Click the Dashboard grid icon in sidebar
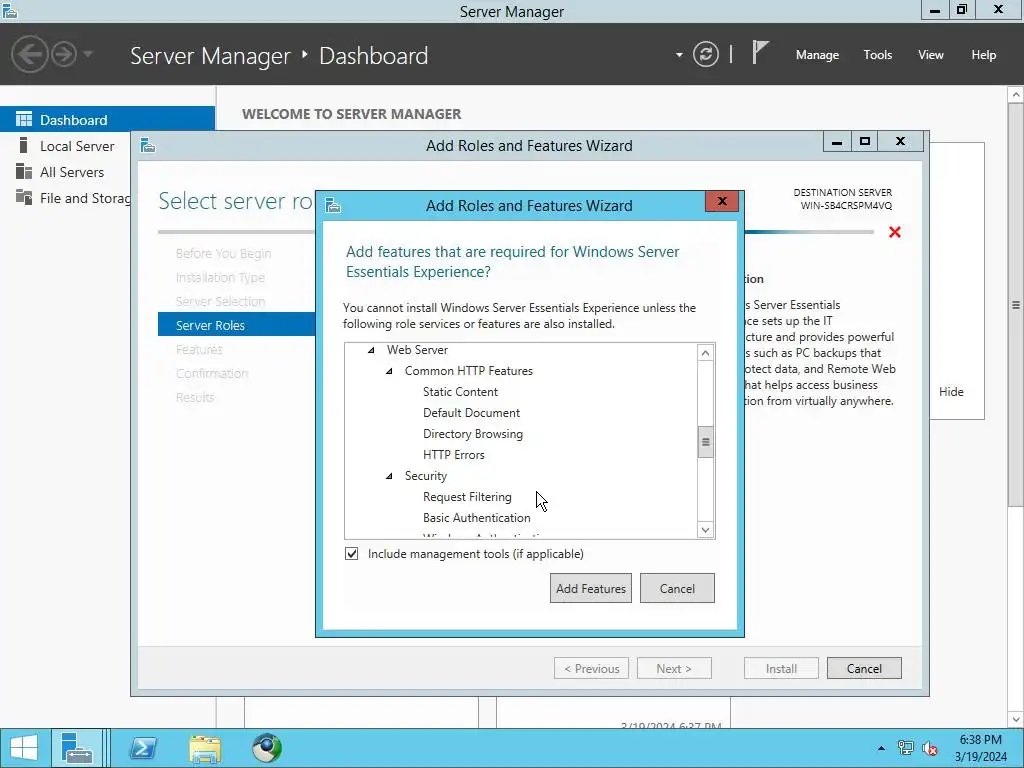 click(24, 120)
